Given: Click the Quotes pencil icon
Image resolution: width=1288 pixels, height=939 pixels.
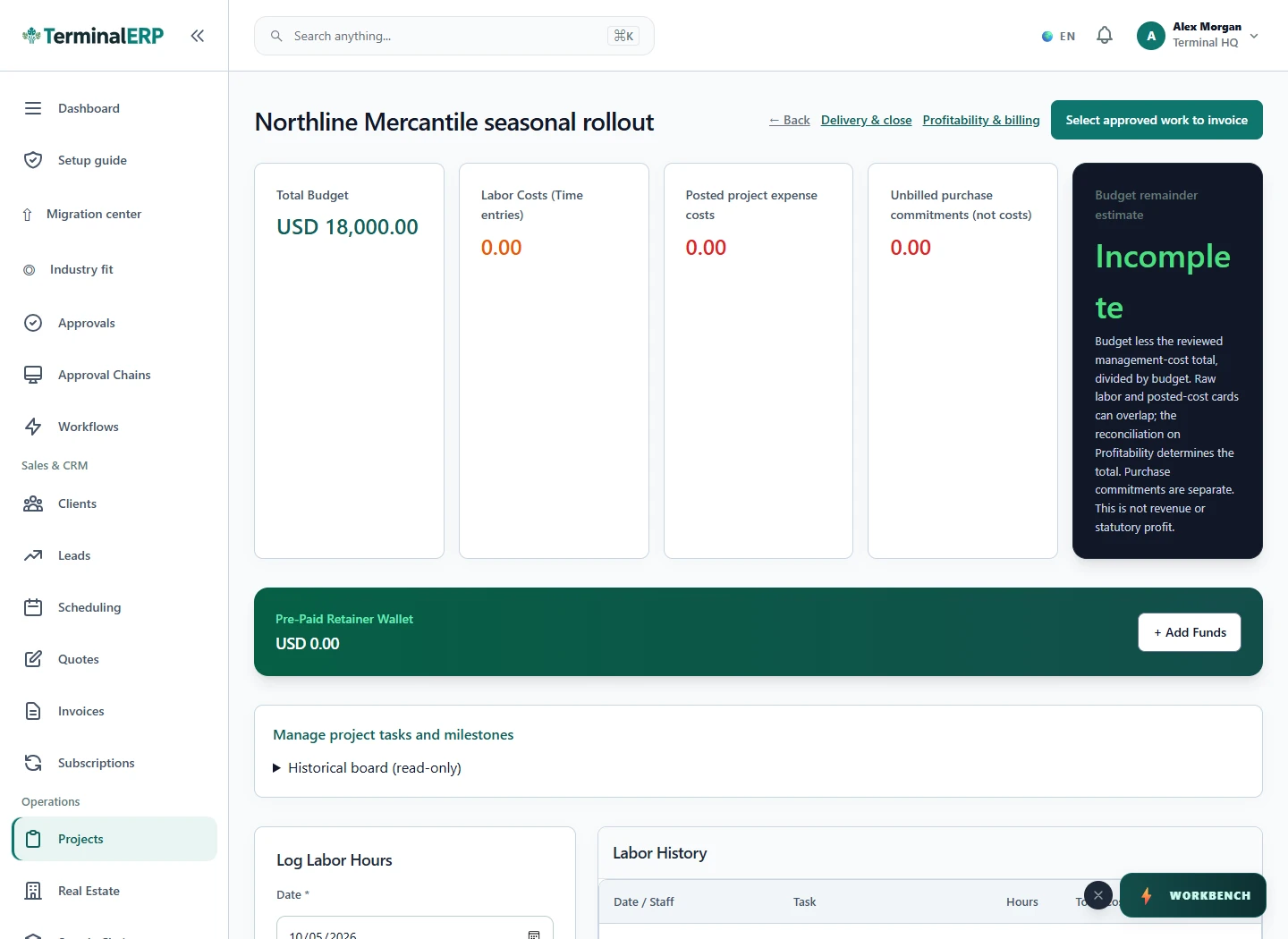Looking at the screenshot, I should coord(33,659).
